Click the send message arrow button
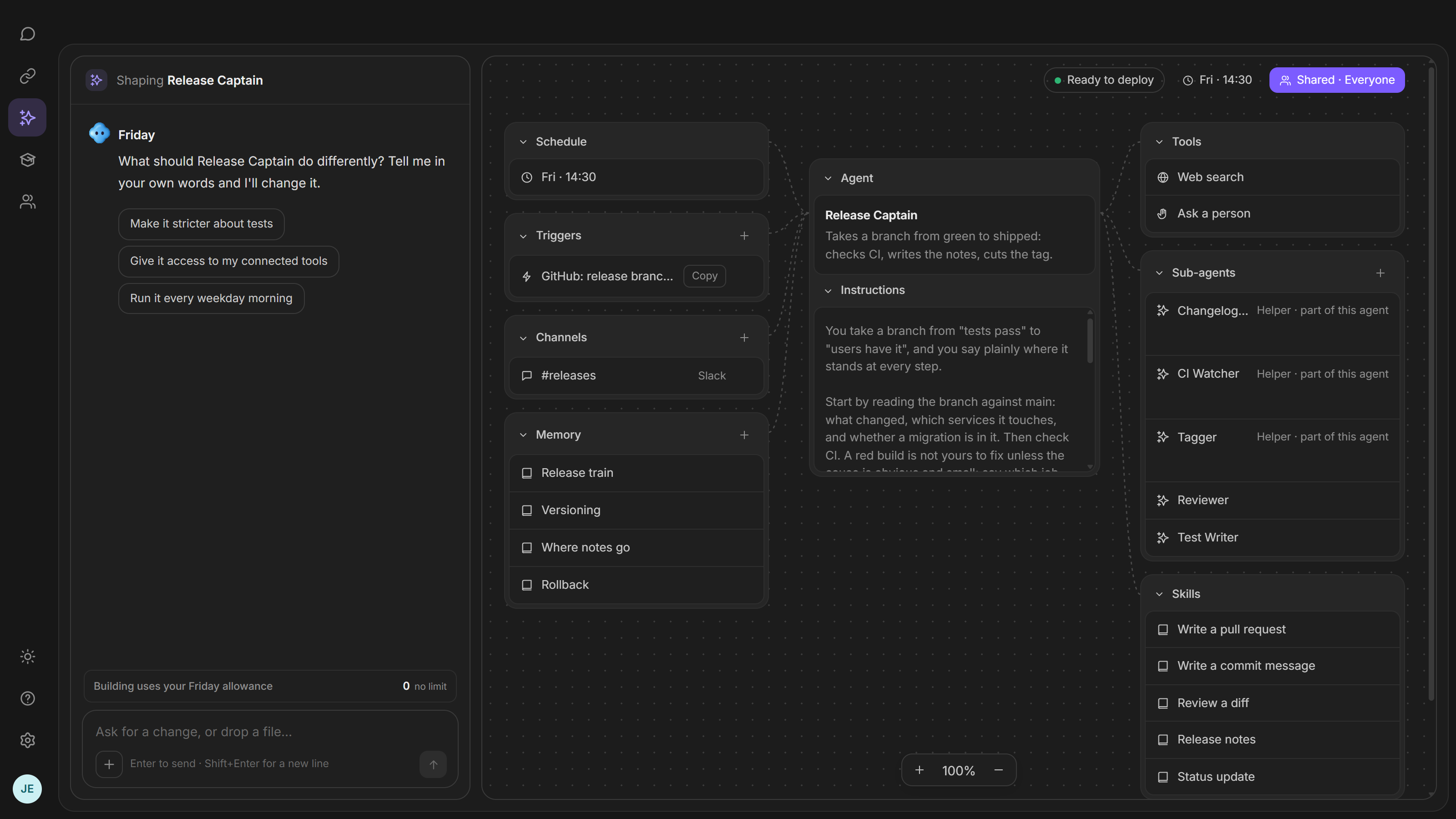Viewport: 1456px width, 819px height. (433, 764)
